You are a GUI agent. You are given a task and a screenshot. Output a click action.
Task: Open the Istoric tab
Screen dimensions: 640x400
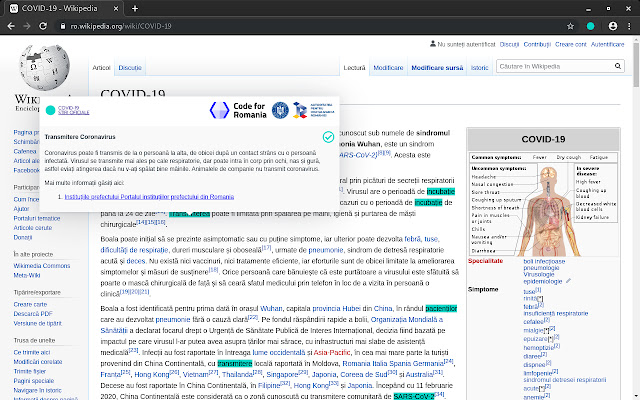pyautogui.click(x=480, y=67)
